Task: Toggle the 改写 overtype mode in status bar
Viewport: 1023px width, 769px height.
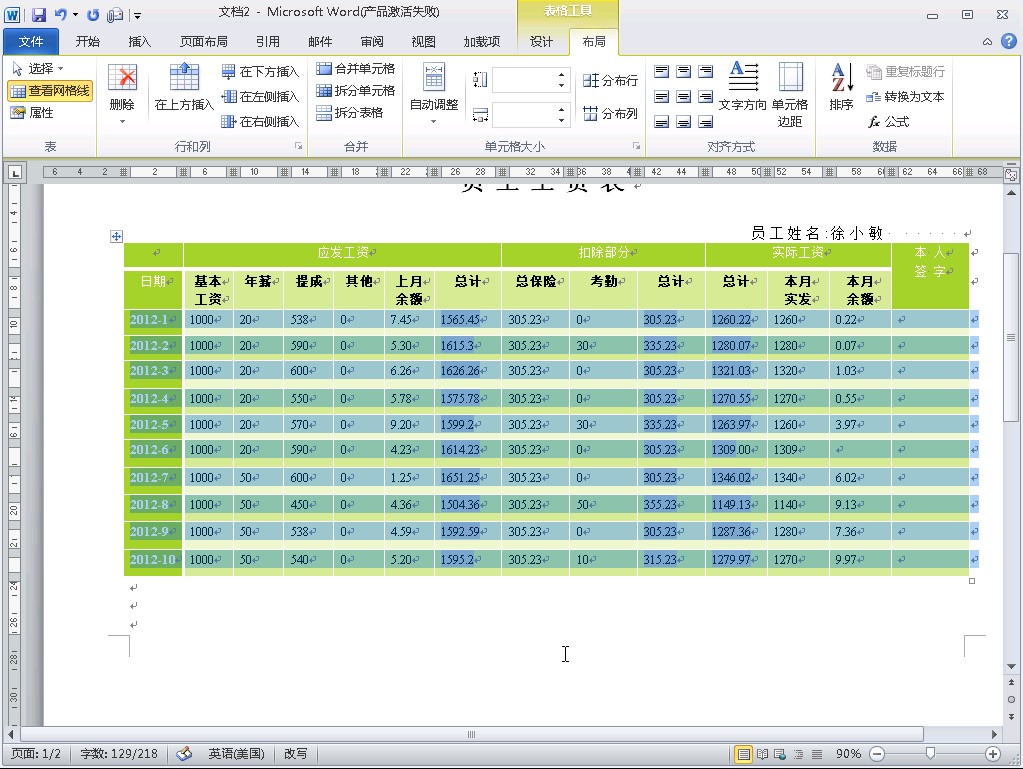Action: coord(296,754)
